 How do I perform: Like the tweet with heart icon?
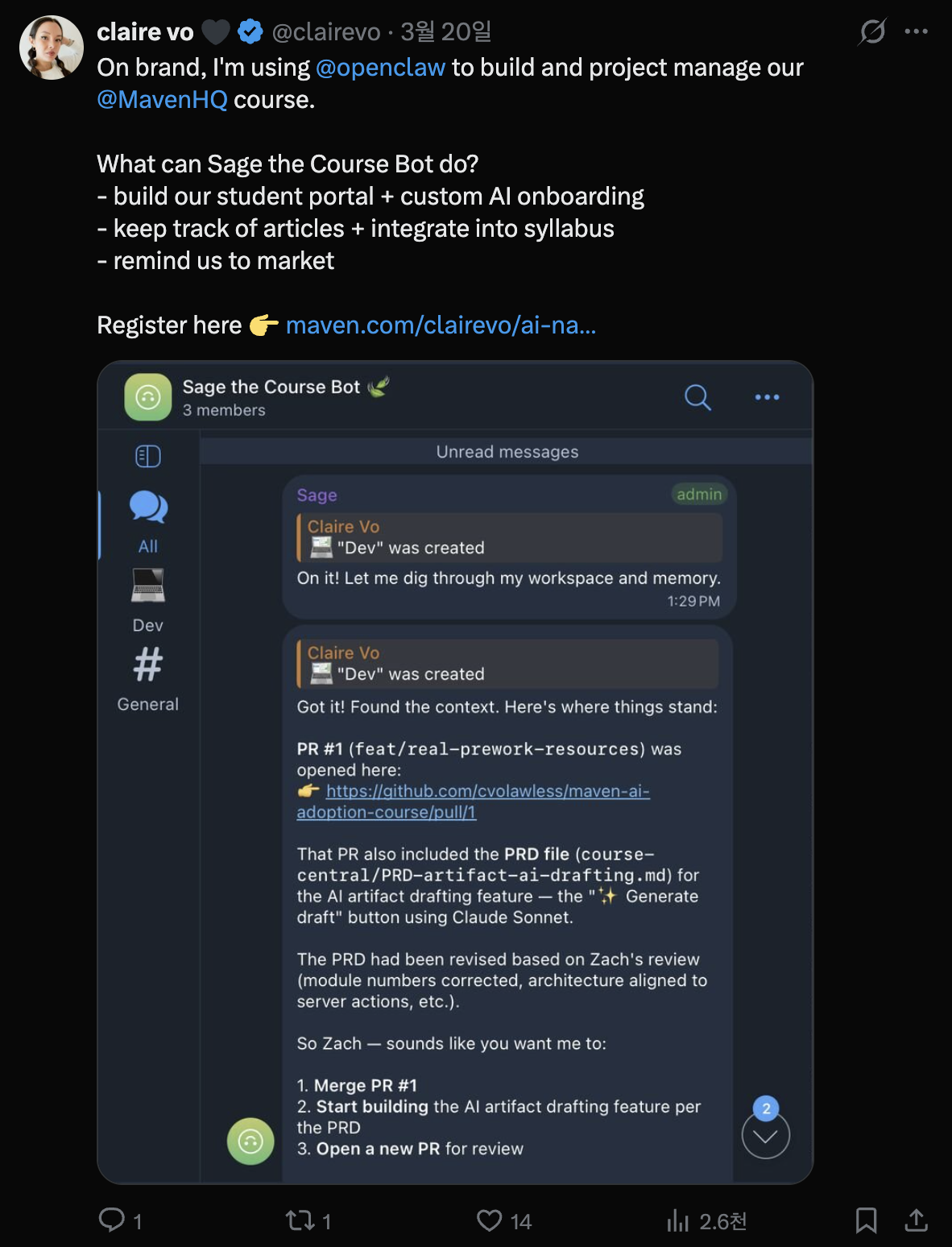pyautogui.click(x=489, y=1220)
